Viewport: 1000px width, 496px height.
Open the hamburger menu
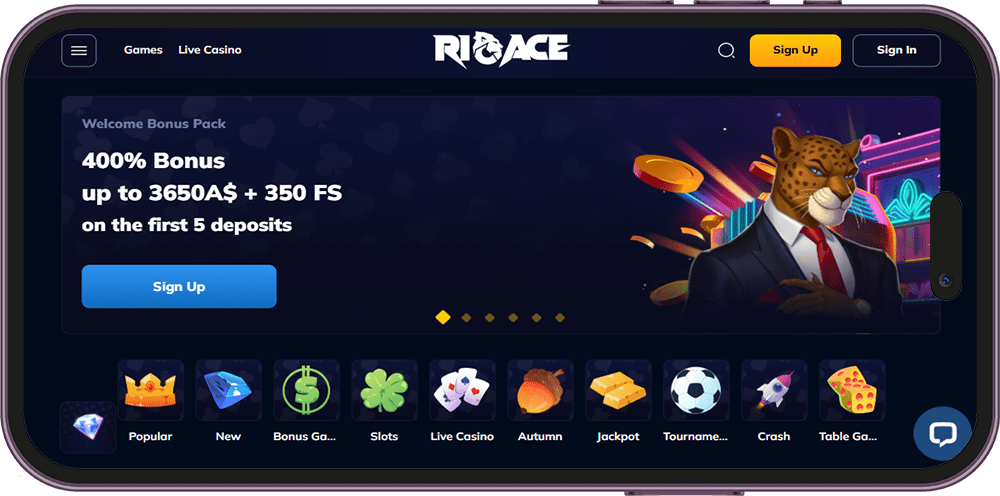coord(79,50)
